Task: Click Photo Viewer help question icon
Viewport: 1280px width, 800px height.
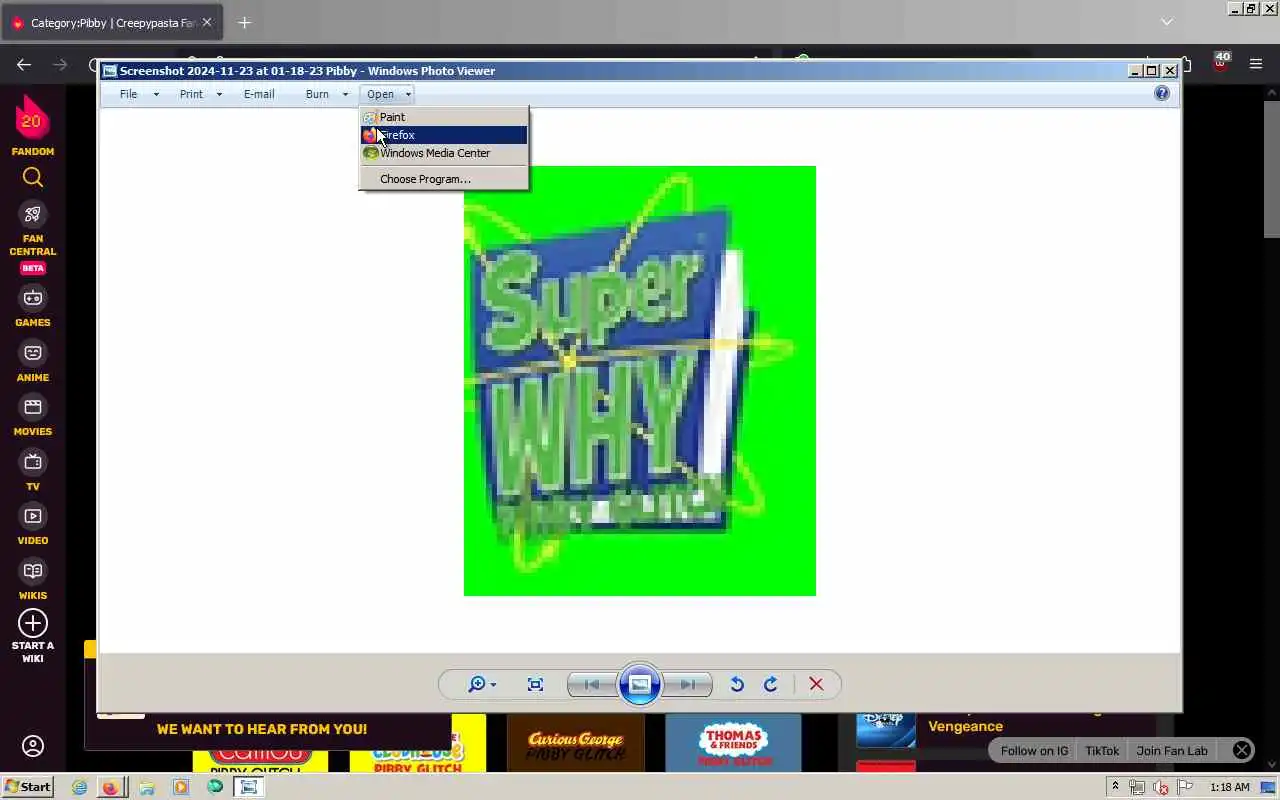Action: [x=1161, y=93]
